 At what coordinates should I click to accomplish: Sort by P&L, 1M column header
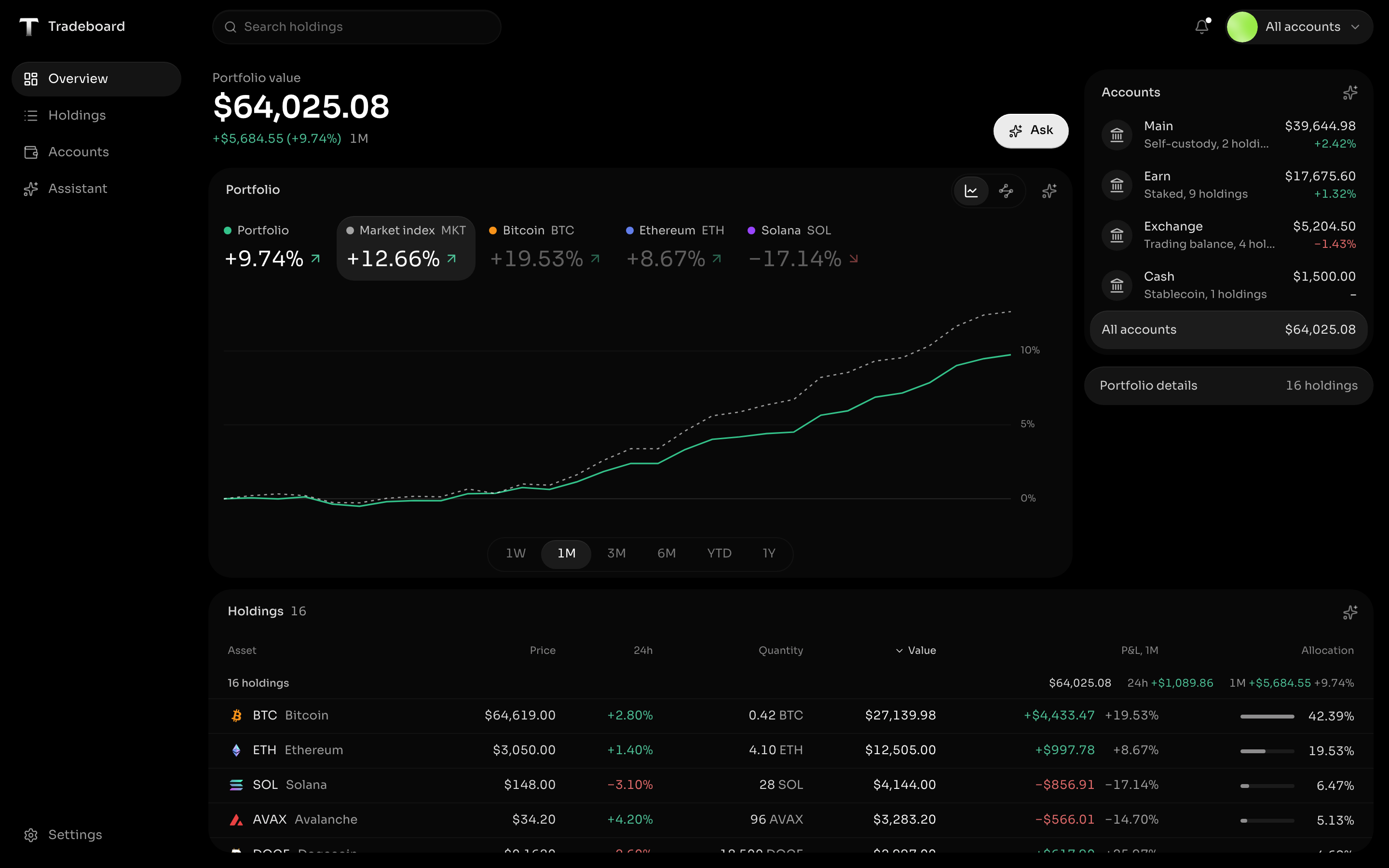pos(1139,651)
